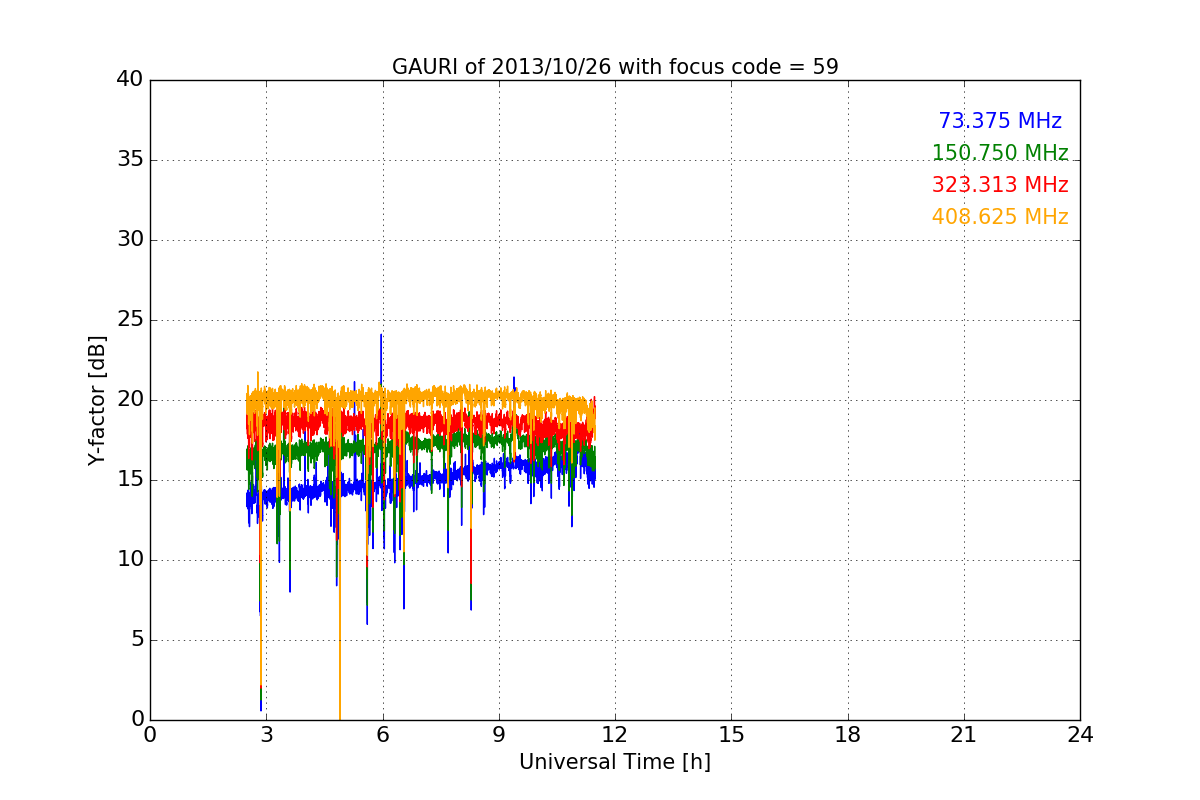Screen dimensions: 1200x800
Task: Select the y-axis tick label 5
Action: [x=137, y=640]
